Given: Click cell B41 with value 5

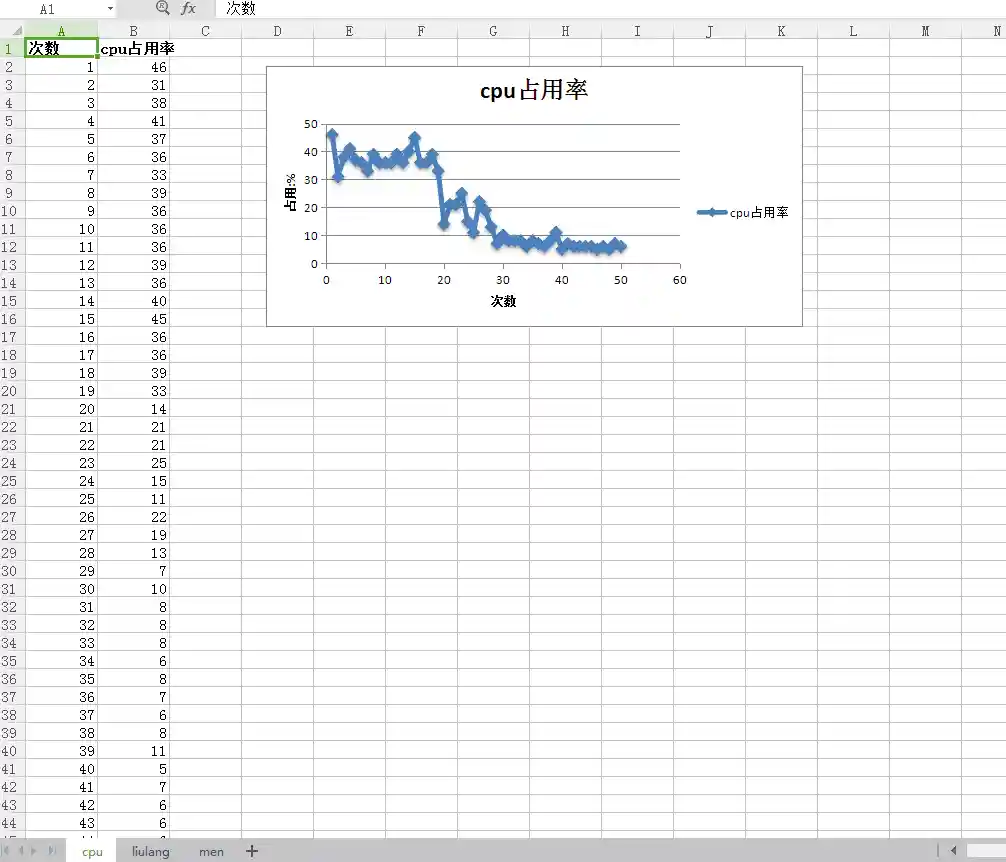Looking at the screenshot, I should [x=133, y=768].
